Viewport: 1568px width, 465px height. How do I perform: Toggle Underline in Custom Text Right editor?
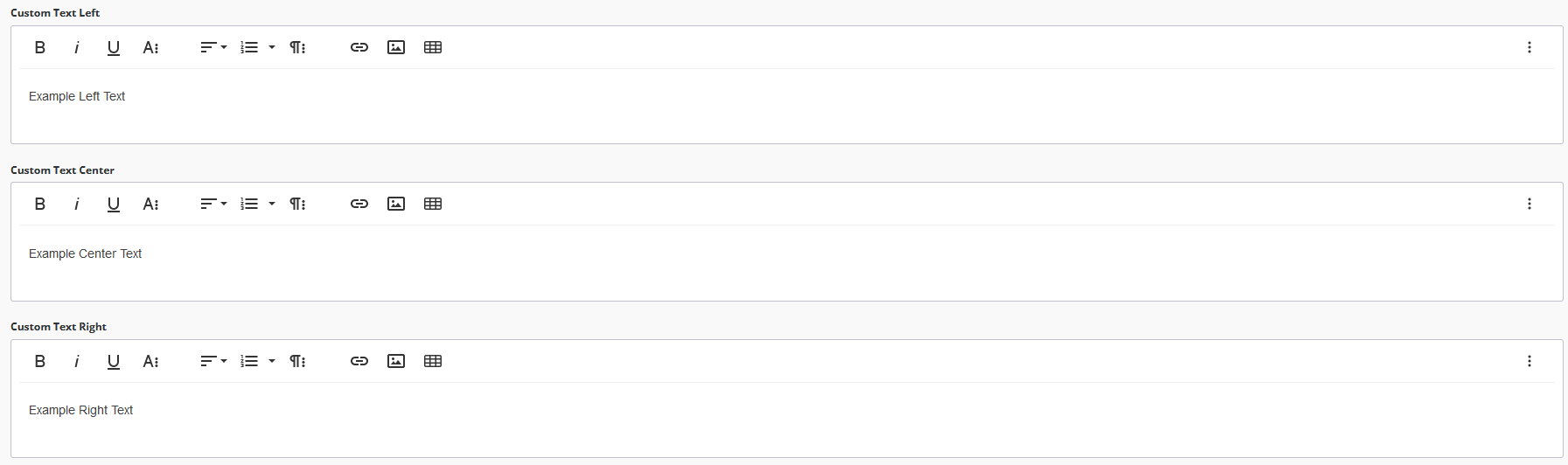[x=114, y=361]
